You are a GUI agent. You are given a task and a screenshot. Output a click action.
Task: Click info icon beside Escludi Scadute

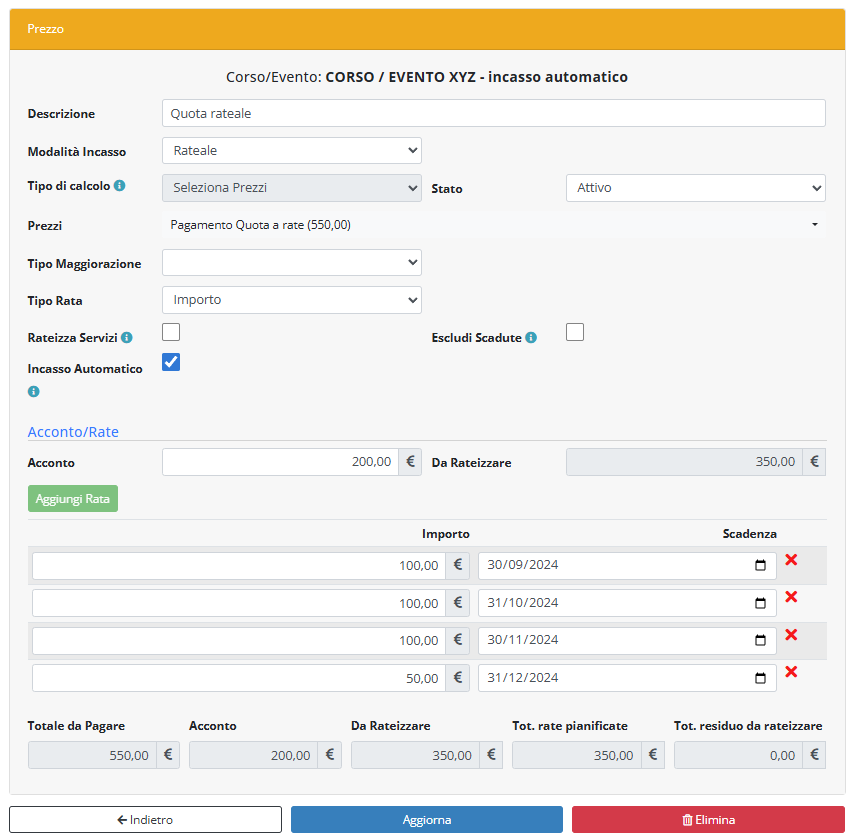tap(531, 338)
